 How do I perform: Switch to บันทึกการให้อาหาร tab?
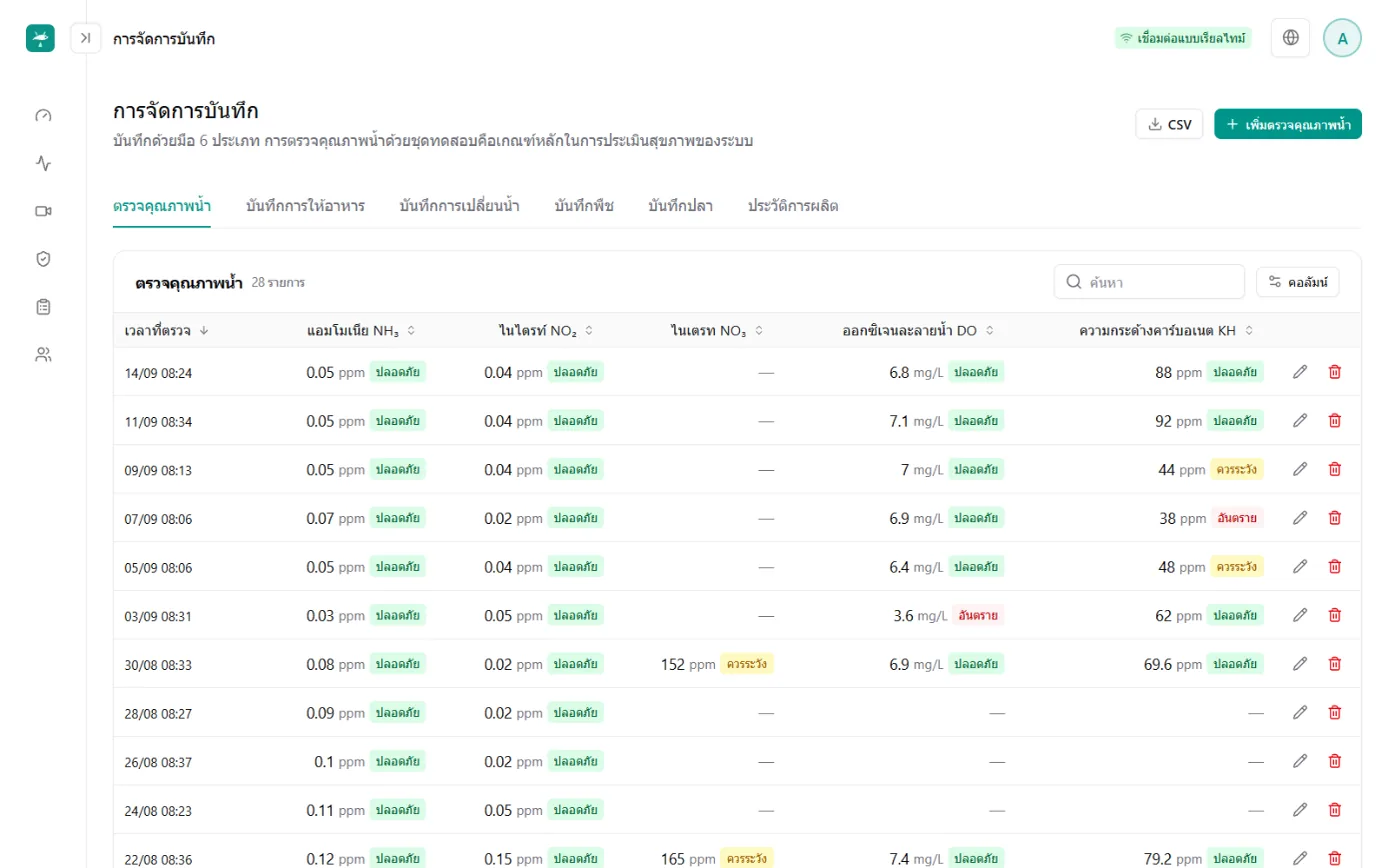click(x=305, y=207)
